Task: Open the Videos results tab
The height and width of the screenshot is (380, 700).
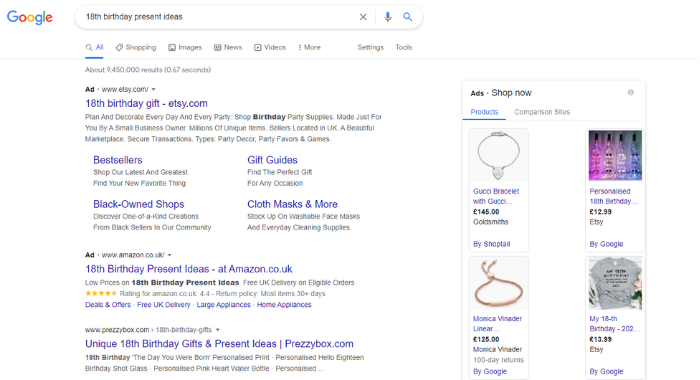Action: (x=270, y=47)
